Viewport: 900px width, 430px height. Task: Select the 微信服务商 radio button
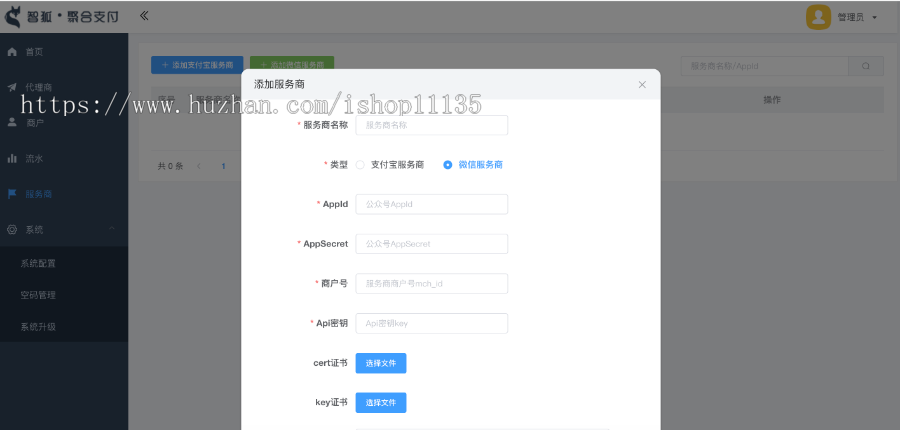448,165
